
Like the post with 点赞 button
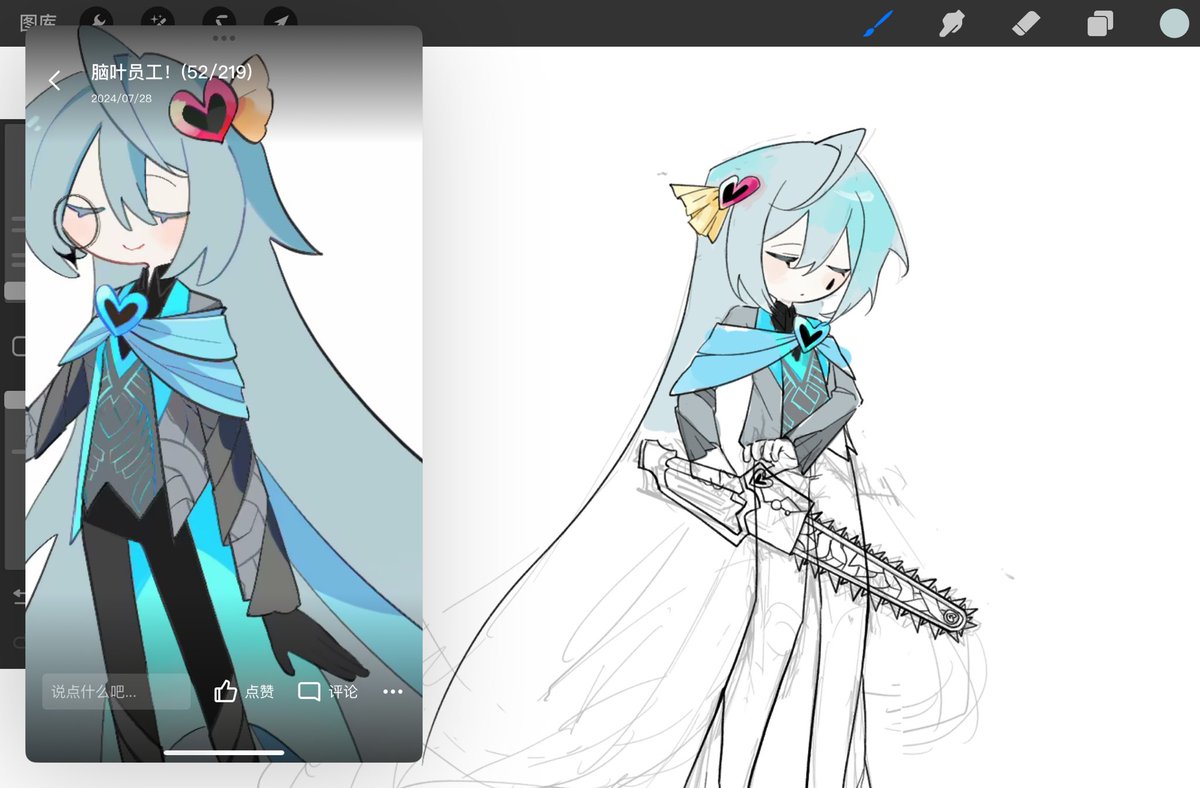[x=244, y=691]
